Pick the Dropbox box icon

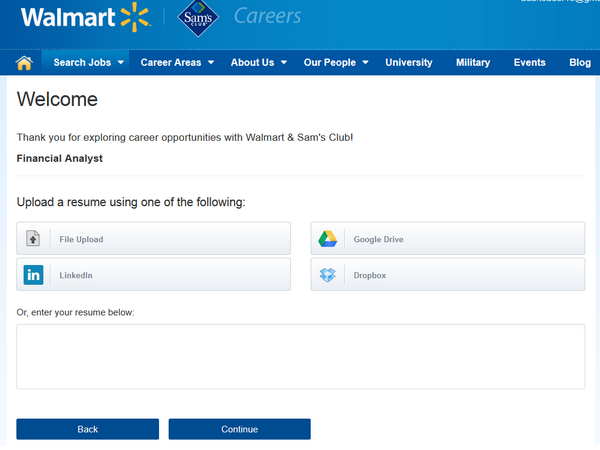tap(327, 275)
